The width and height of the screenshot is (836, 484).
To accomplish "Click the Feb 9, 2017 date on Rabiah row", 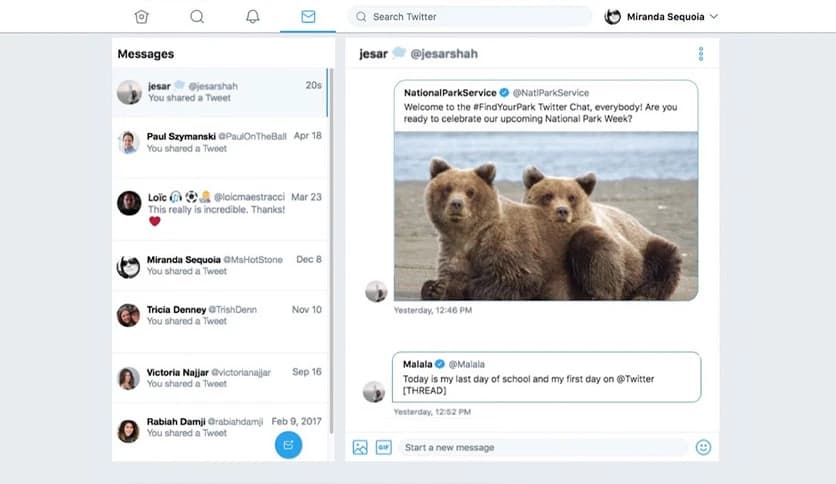I will pyautogui.click(x=296, y=422).
